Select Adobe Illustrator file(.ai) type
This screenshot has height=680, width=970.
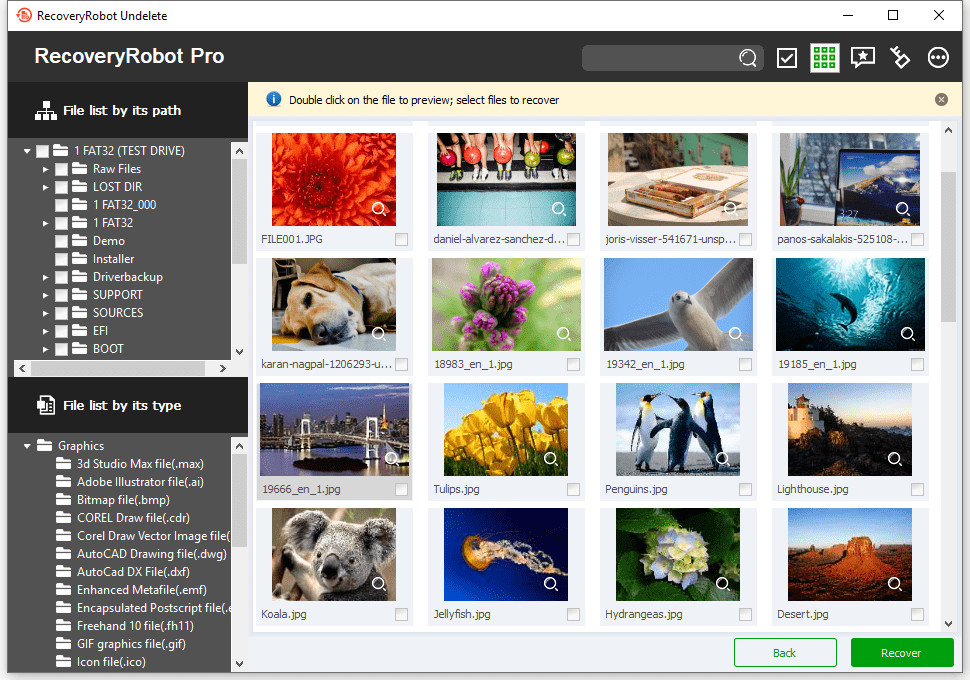[x=140, y=481]
